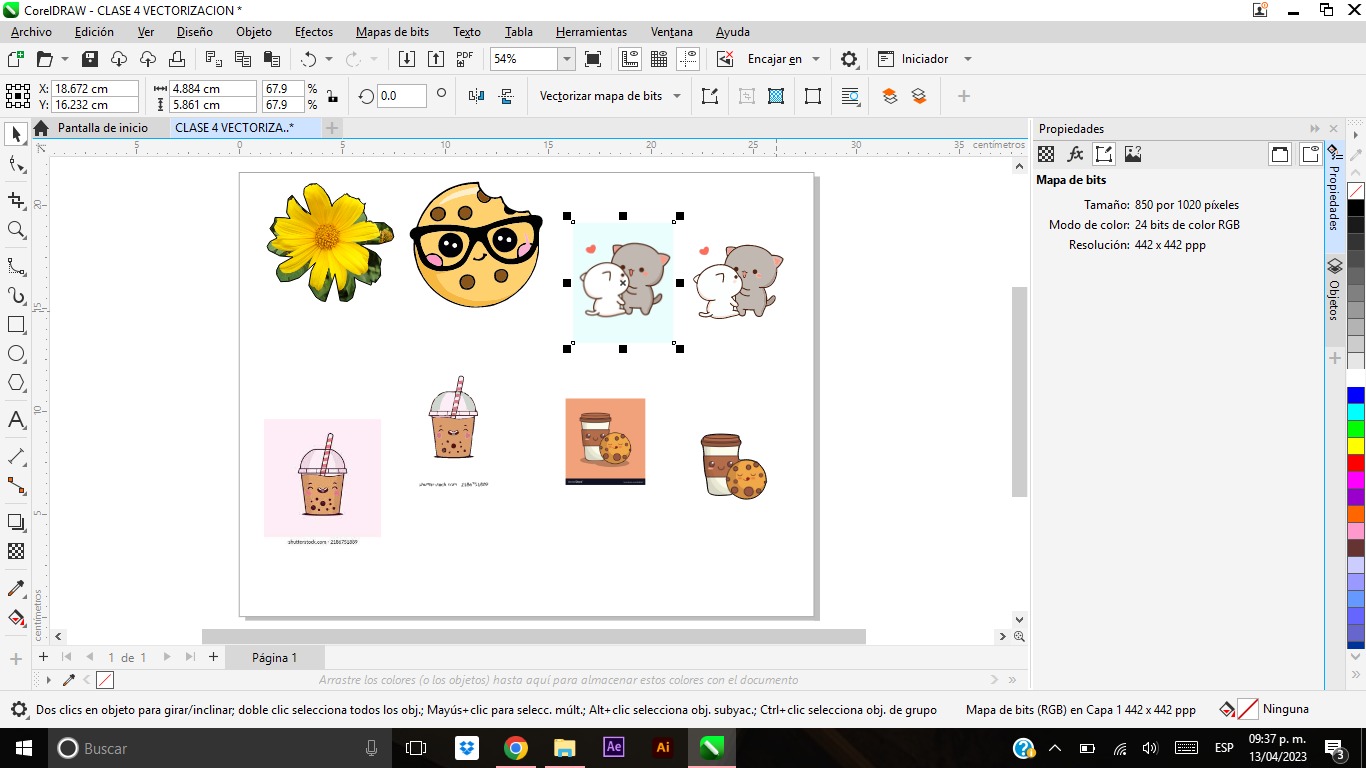Toggle the snap off button
Viewport: 1366px width, 768px height.
tap(726, 59)
